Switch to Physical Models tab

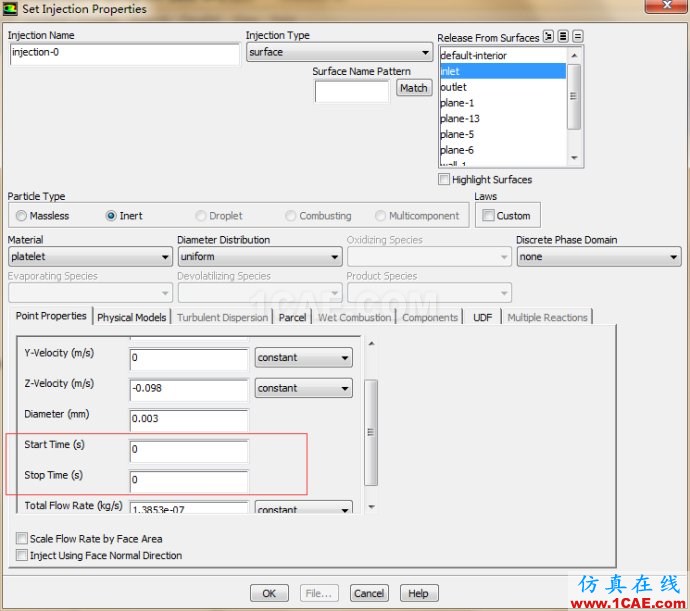132,317
